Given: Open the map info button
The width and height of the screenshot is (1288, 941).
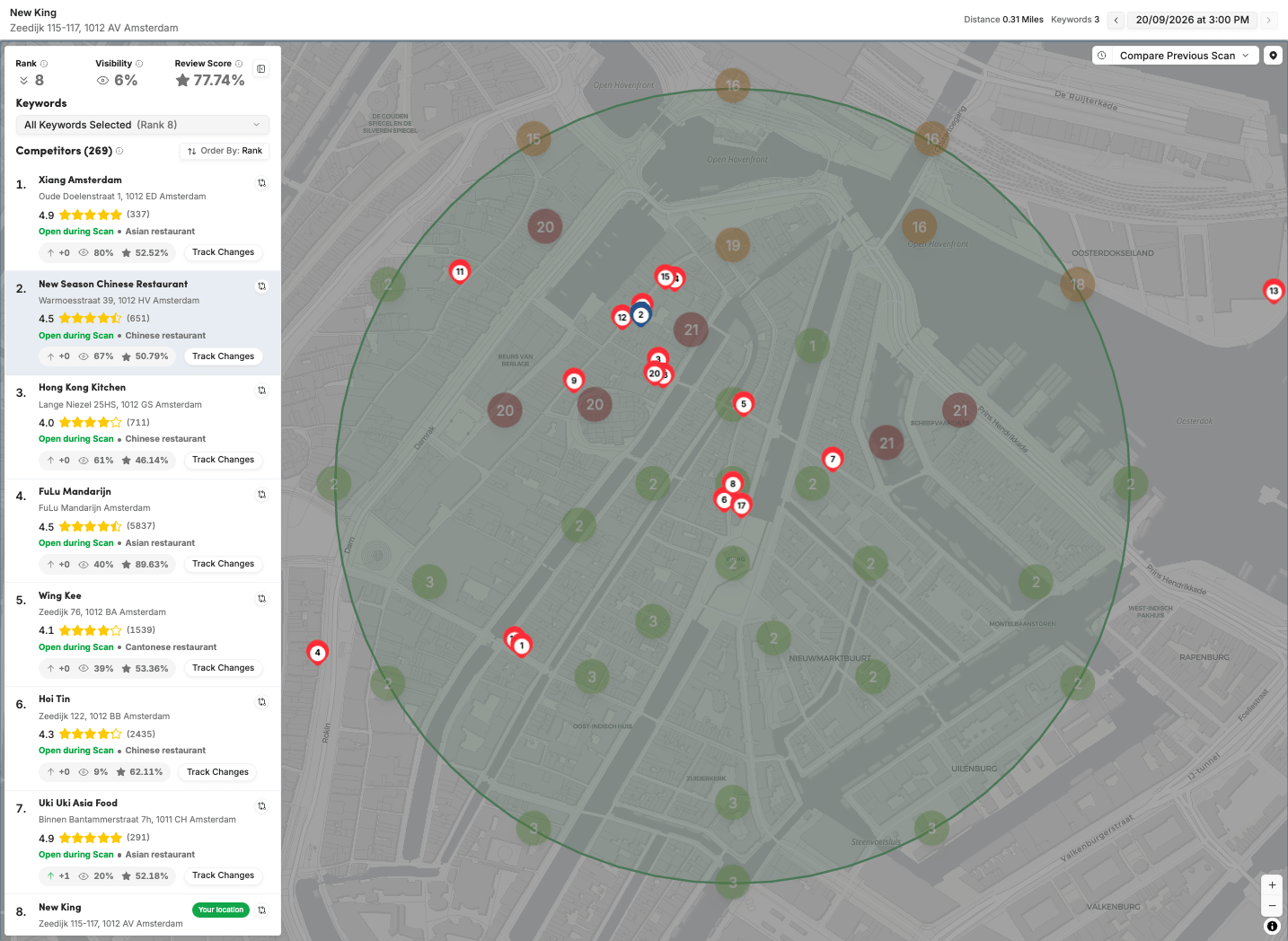Looking at the screenshot, I should 1272,927.
